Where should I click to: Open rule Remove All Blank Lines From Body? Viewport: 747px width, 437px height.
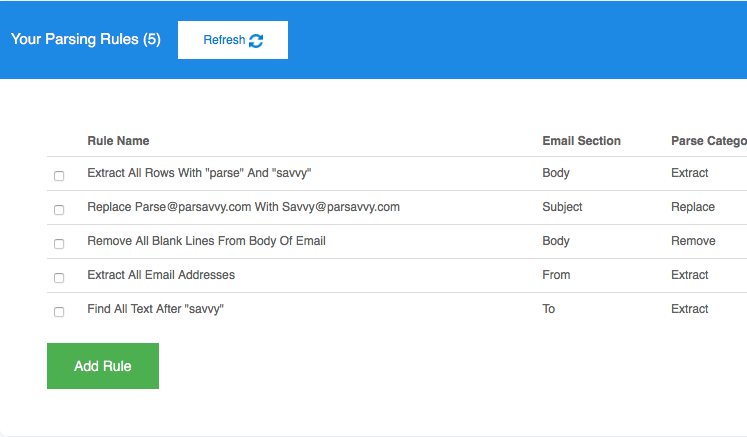(206, 241)
